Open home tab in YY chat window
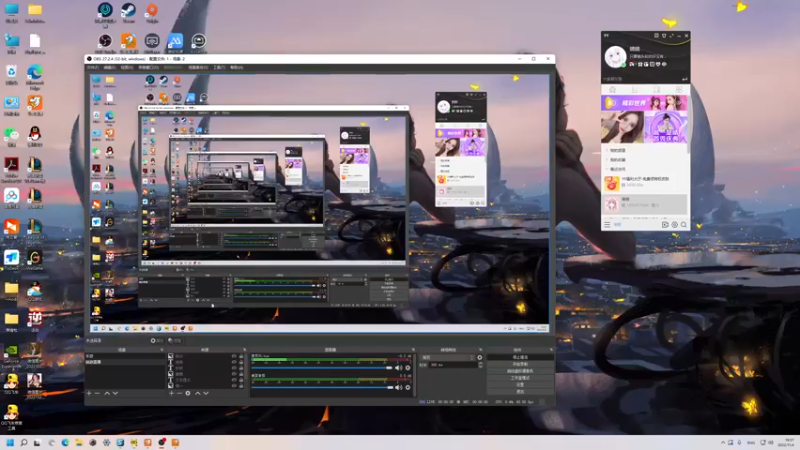 pyautogui.click(x=612, y=90)
